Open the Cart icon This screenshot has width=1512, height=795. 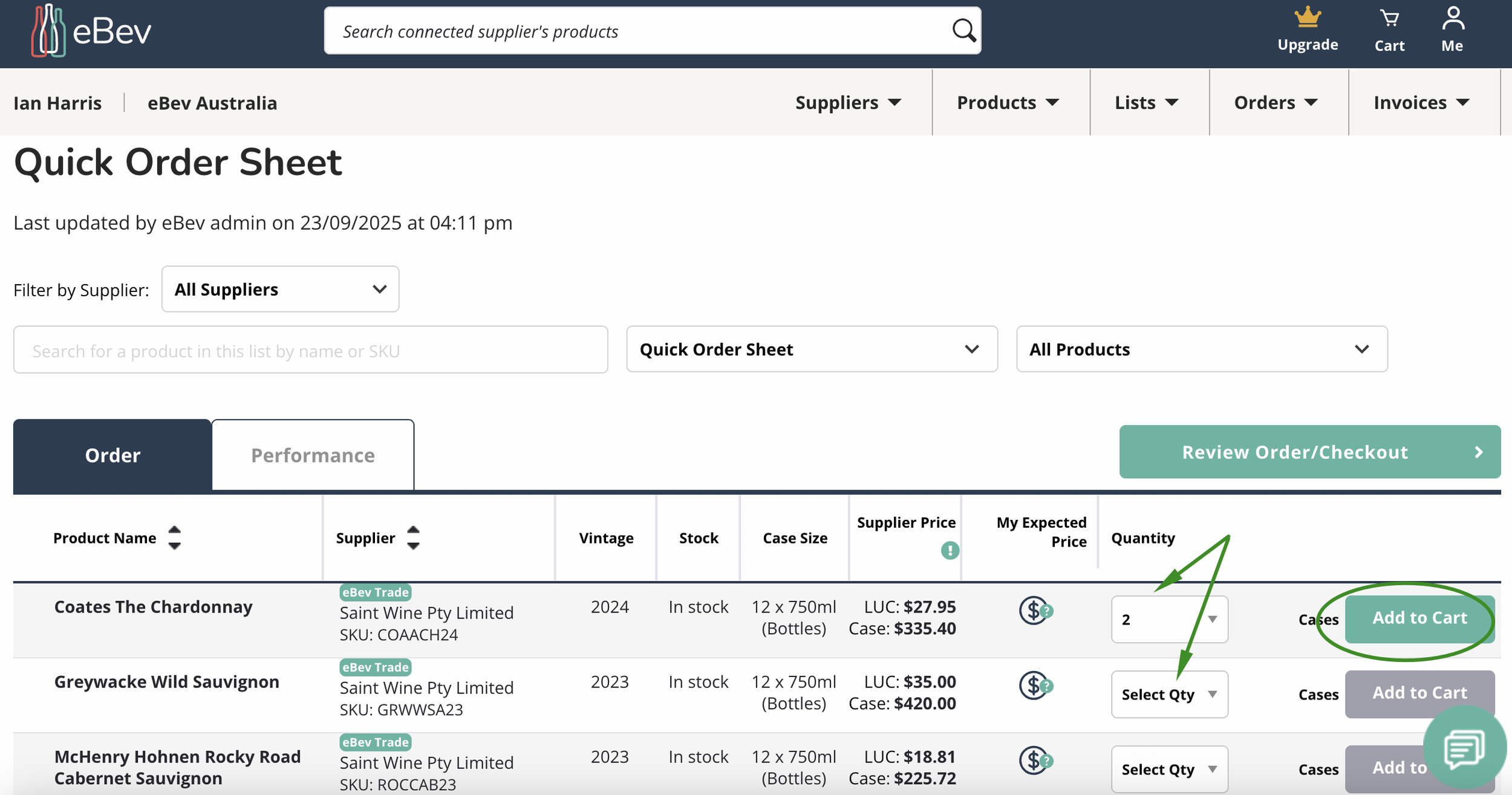[1389, 19]
